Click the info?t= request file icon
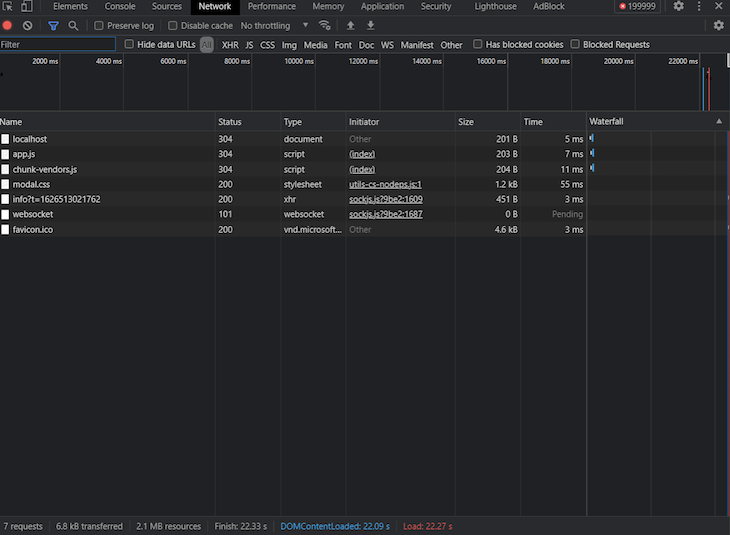 [5, 199]
